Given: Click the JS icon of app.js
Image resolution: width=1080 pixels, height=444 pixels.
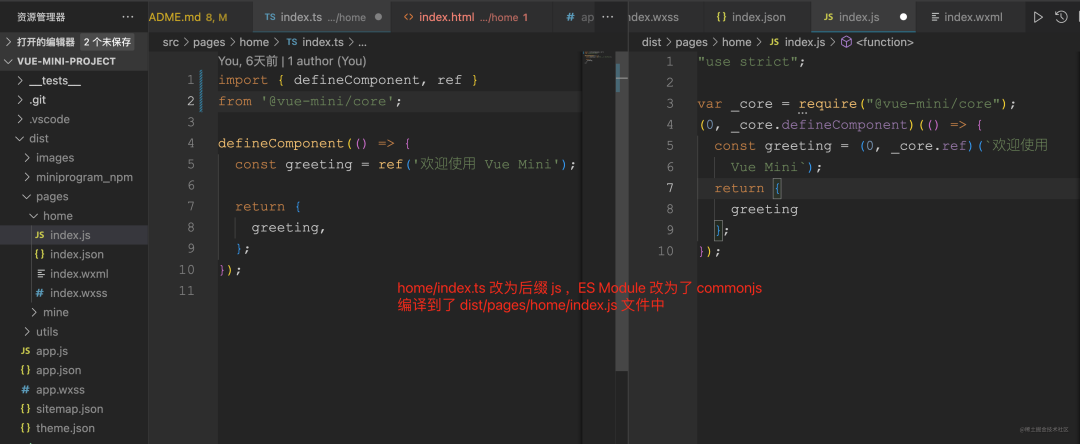Looking at the screenshot, I should tap(25, 351).
